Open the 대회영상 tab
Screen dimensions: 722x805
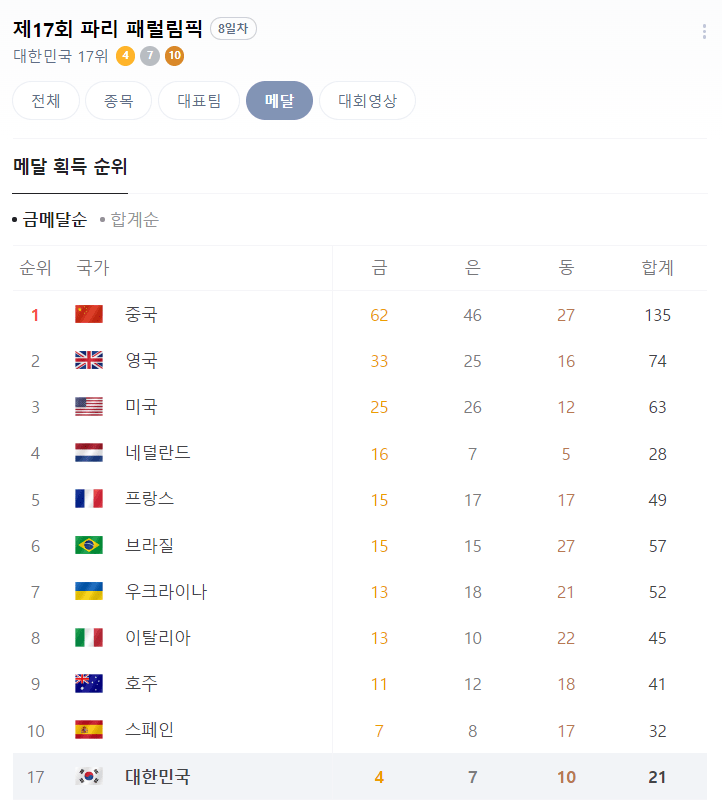coord(367,101)
